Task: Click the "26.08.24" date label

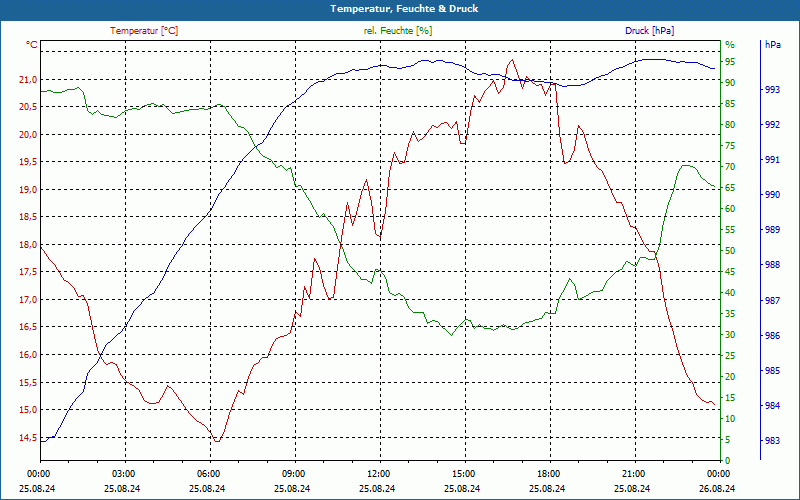Action: [x=717, y=489]
